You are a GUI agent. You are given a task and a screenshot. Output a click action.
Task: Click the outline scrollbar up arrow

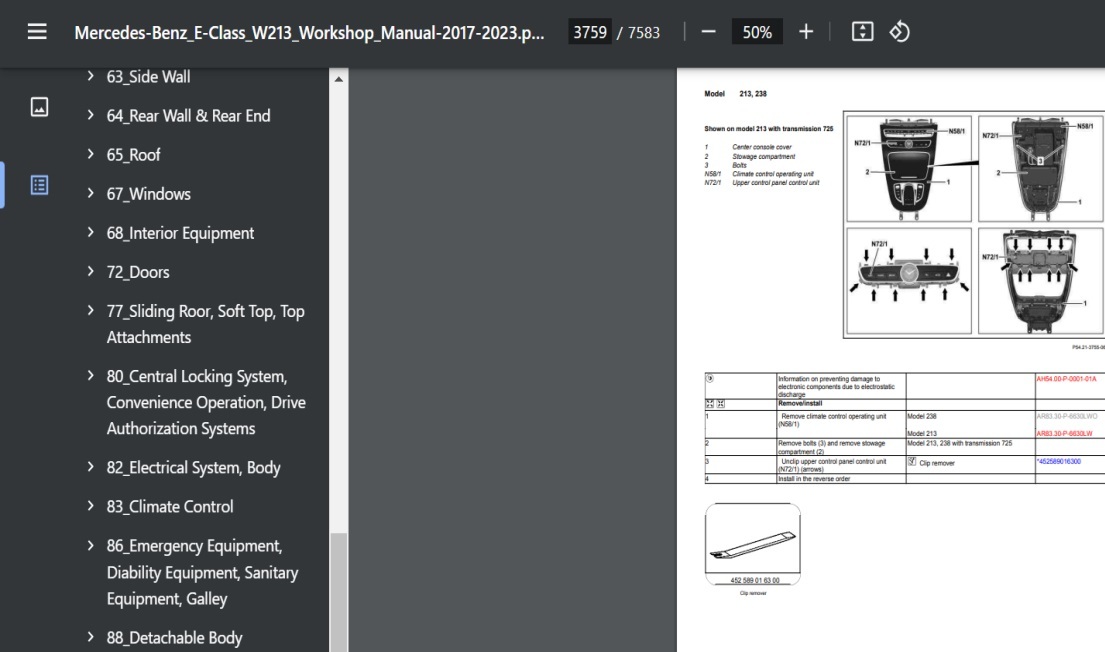[x=339, y=79]
